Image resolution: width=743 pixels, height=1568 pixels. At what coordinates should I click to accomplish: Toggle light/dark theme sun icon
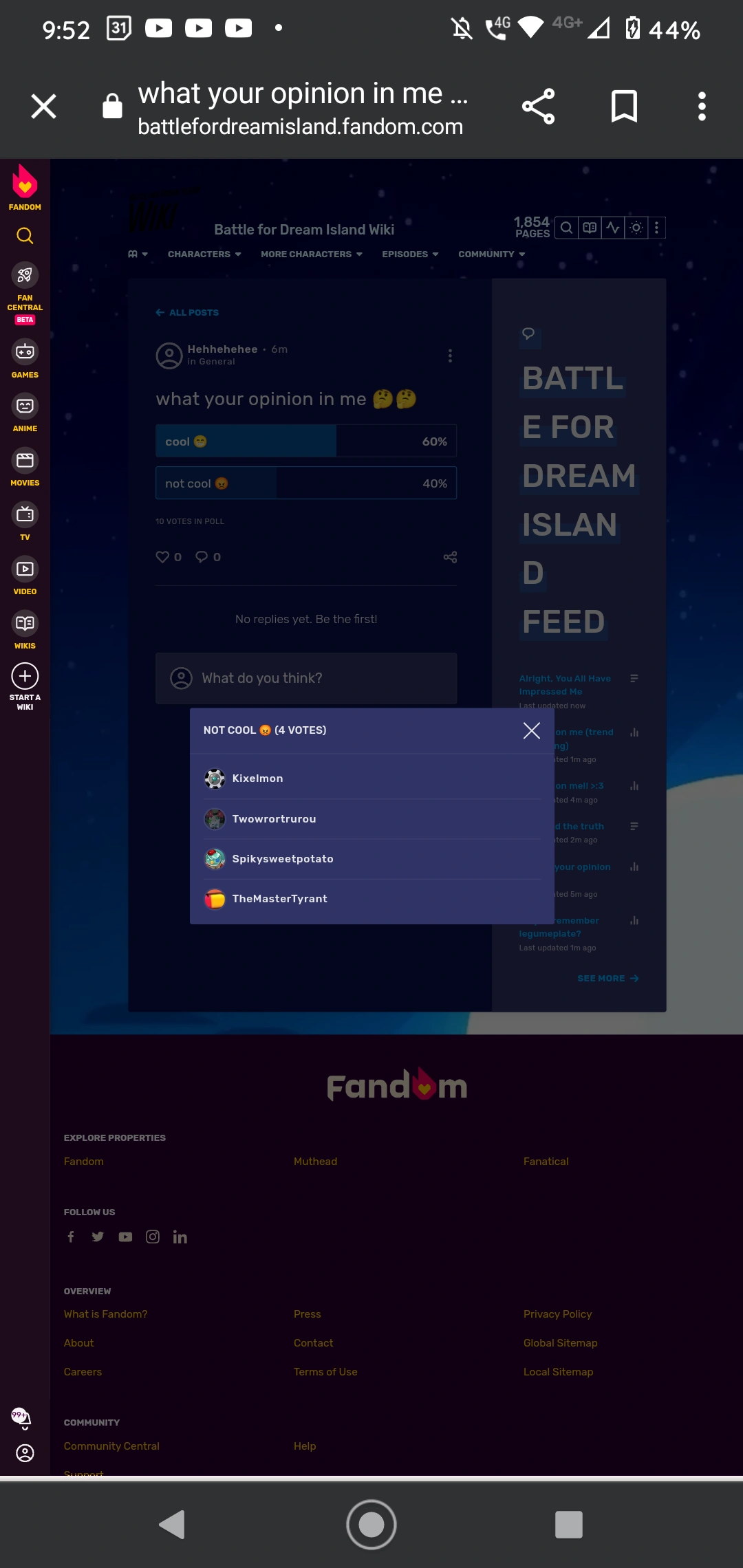(x=636, y=228)
